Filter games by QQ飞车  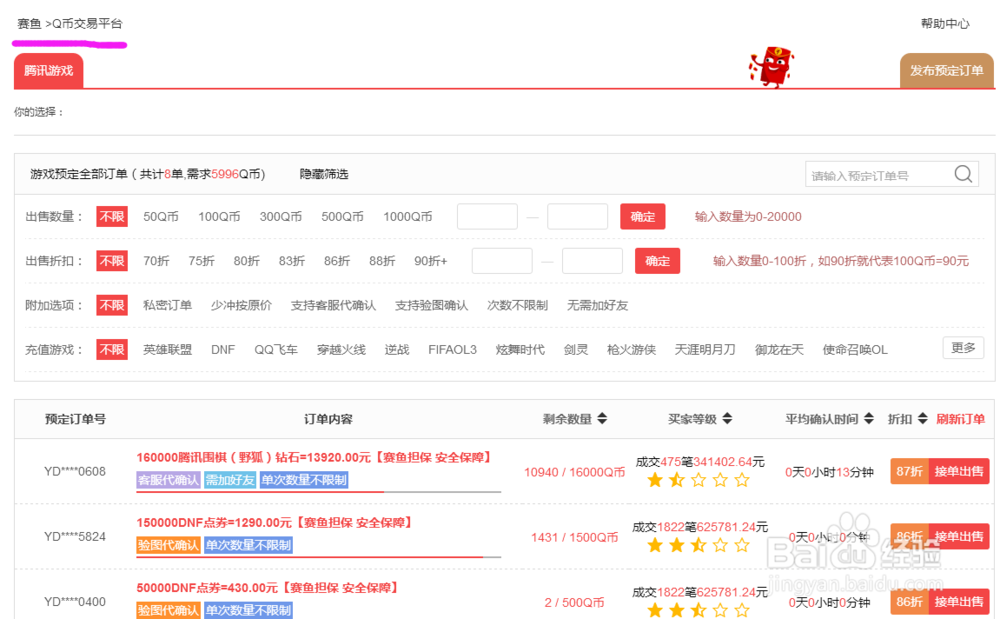[x=276, y=349]
